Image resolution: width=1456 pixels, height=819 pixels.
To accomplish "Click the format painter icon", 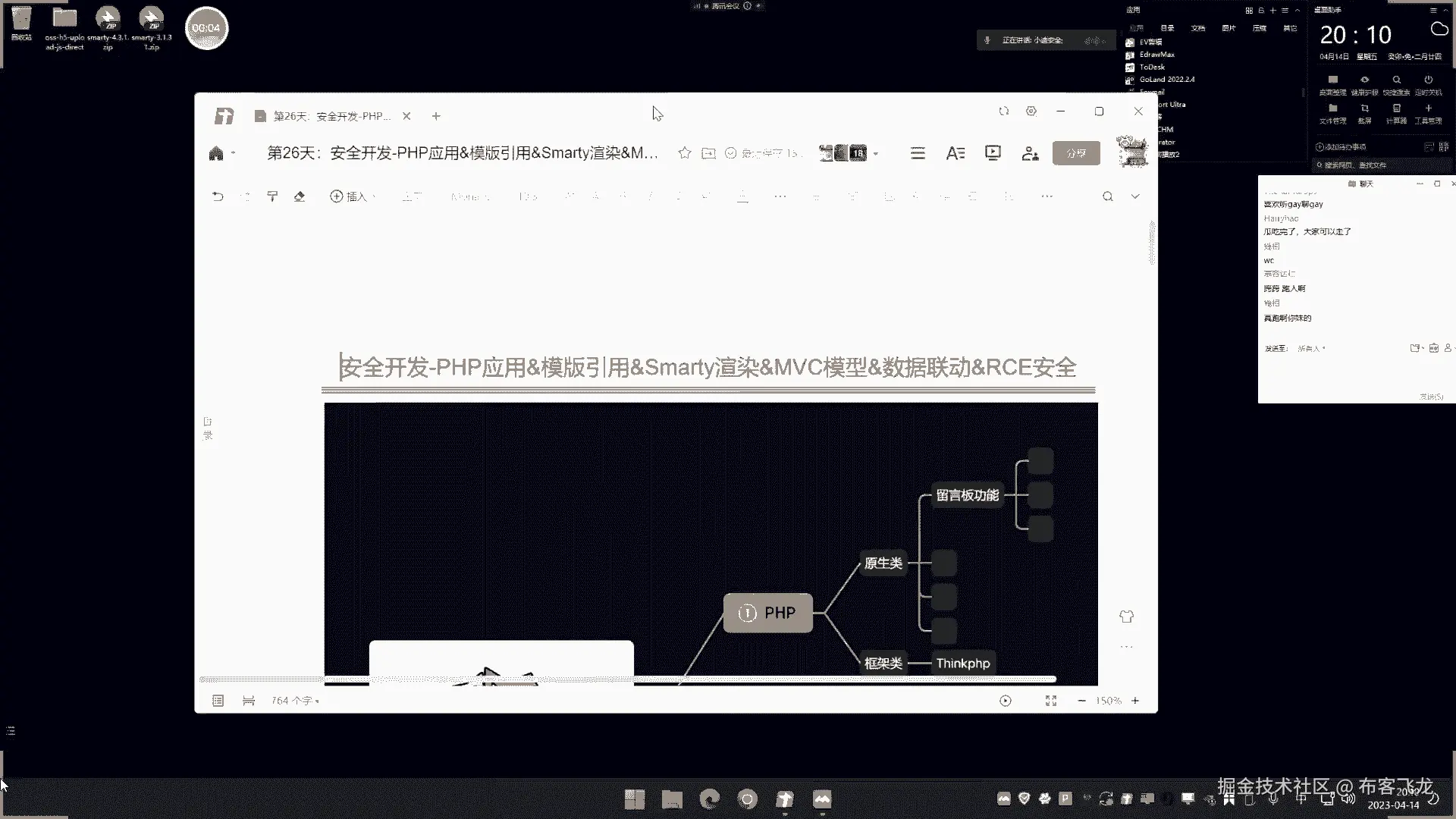I will pos(272,196).
